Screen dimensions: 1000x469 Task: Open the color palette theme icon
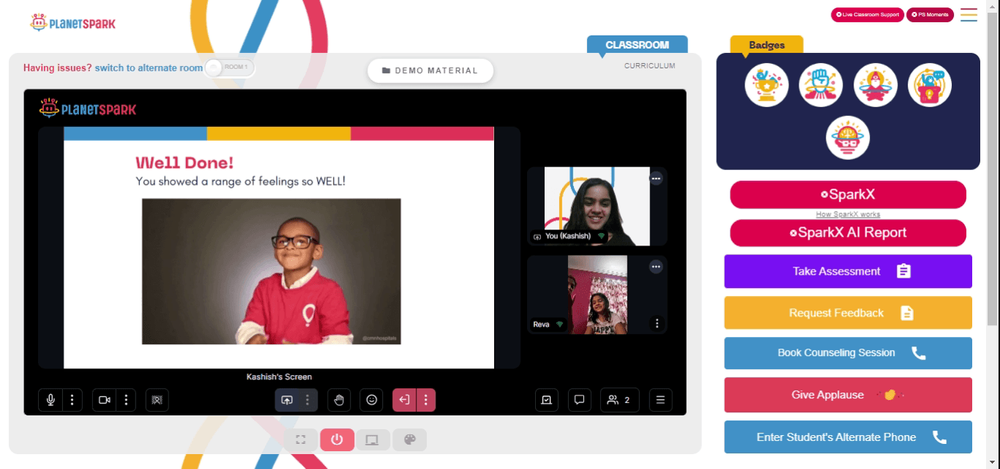click(x=410, y=440)
